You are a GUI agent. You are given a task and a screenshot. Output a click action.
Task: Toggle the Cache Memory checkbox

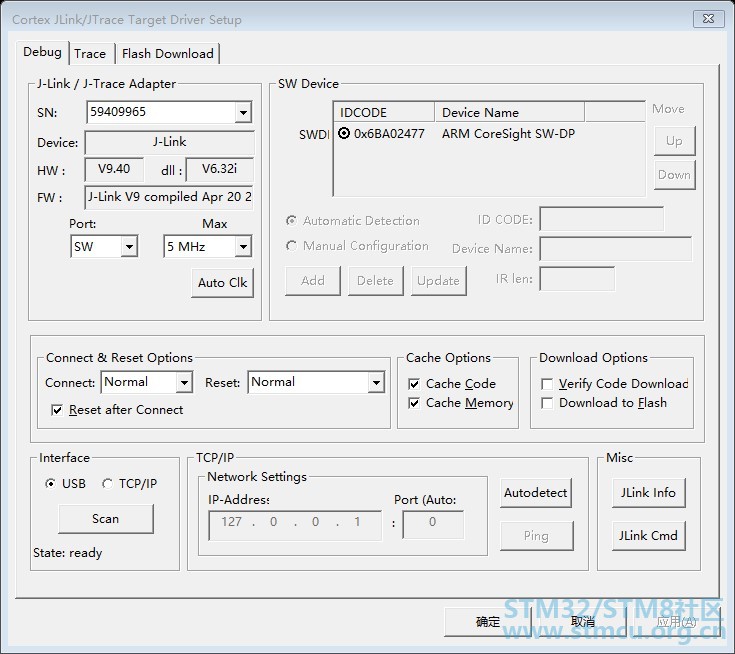pyautogui.click(x=414, y=403)
